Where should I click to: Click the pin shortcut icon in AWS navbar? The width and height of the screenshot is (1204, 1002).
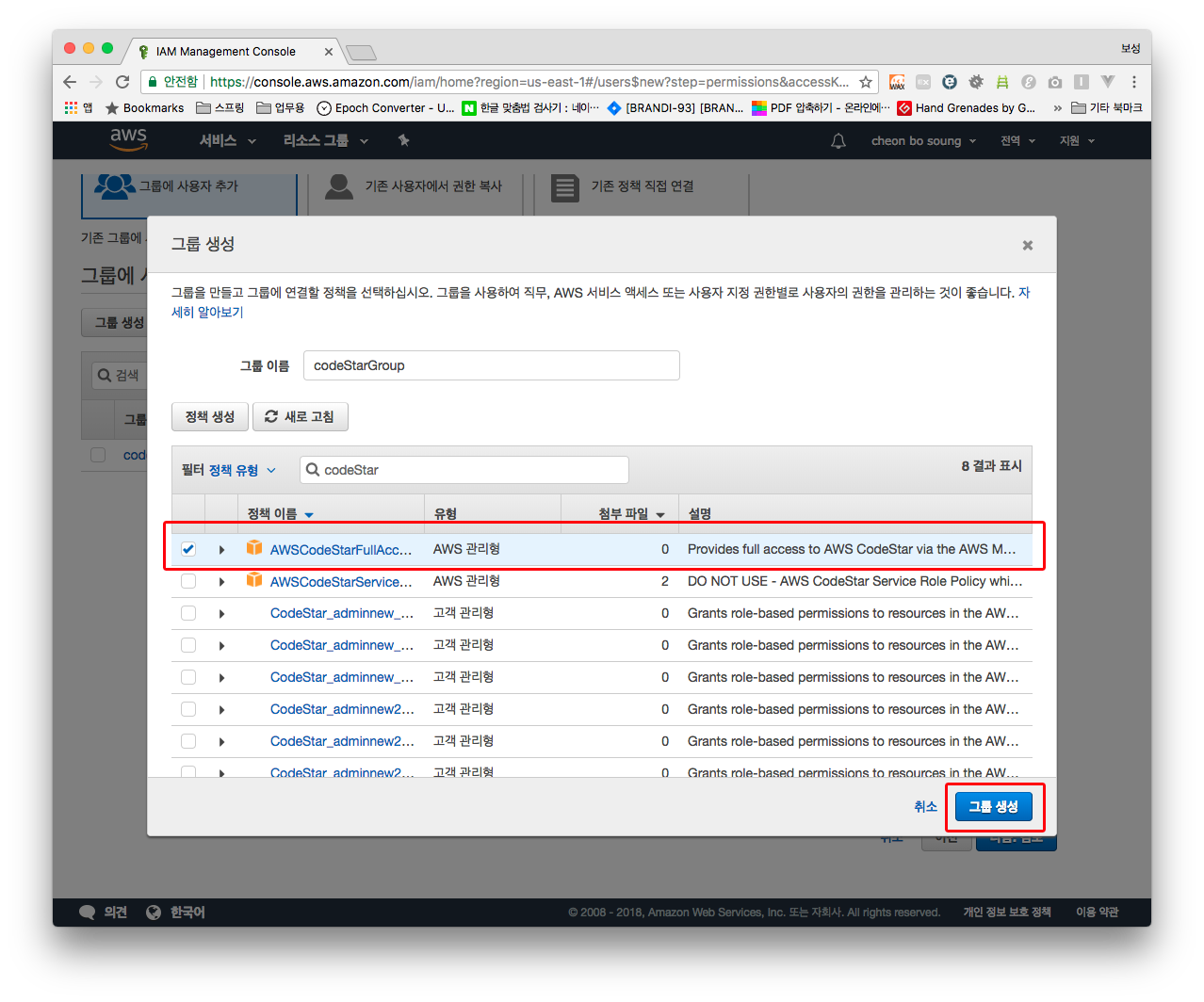403,140
